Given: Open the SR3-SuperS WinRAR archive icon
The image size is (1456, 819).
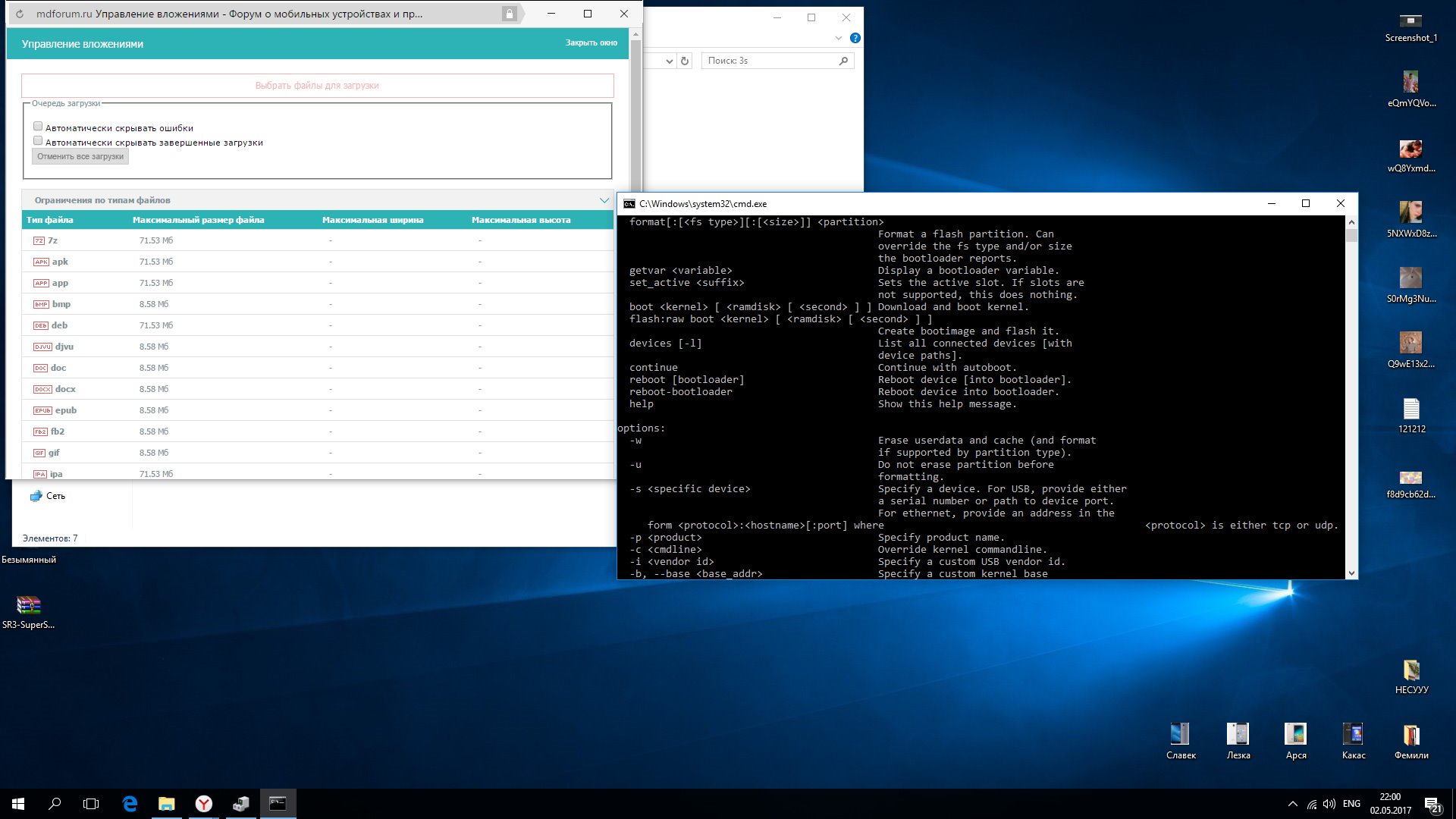Looking at the screenshot, I should click(29, 605).
